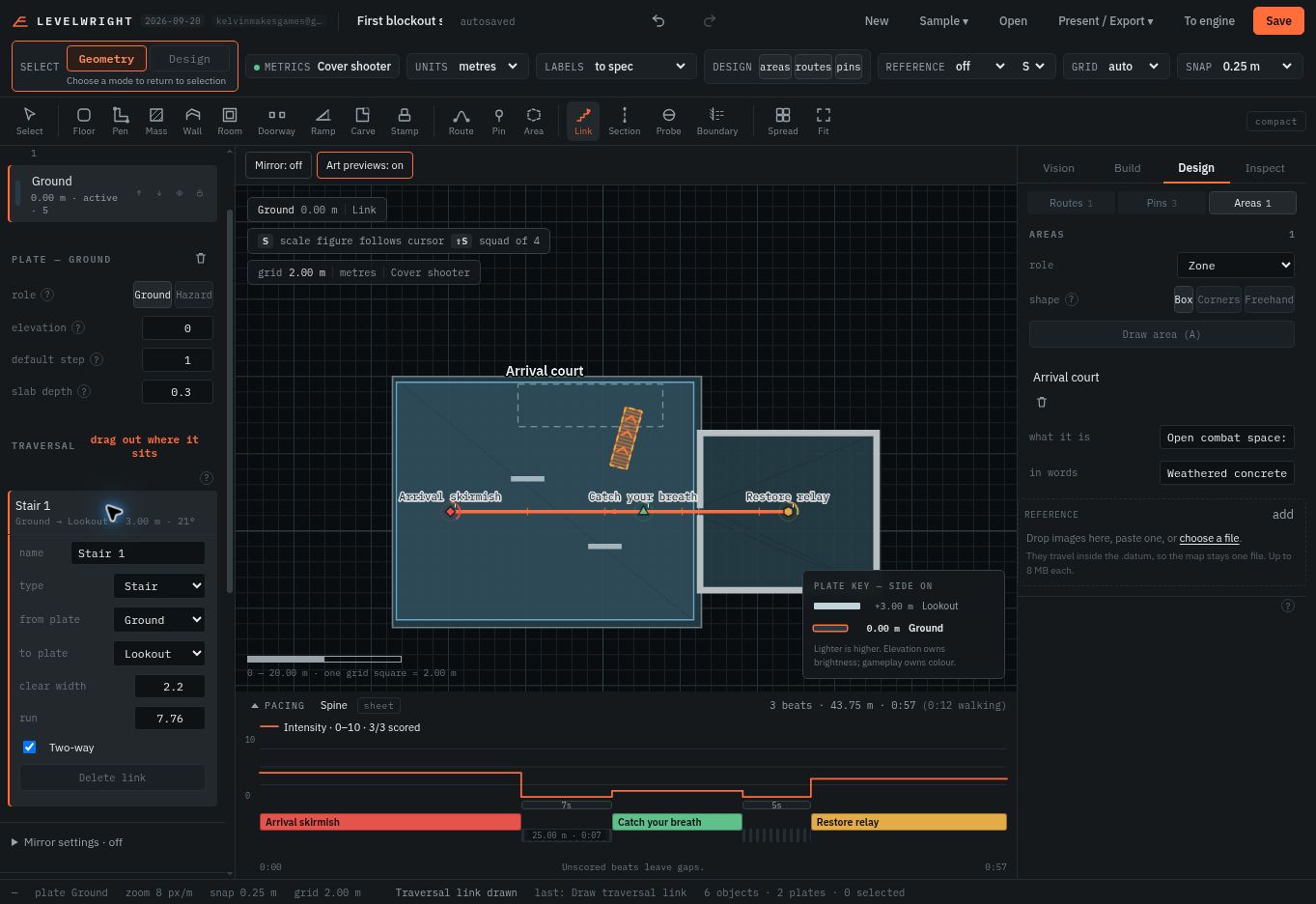Switch shape to Freehand
The image size is (1316, 904).
(1269, 299)
